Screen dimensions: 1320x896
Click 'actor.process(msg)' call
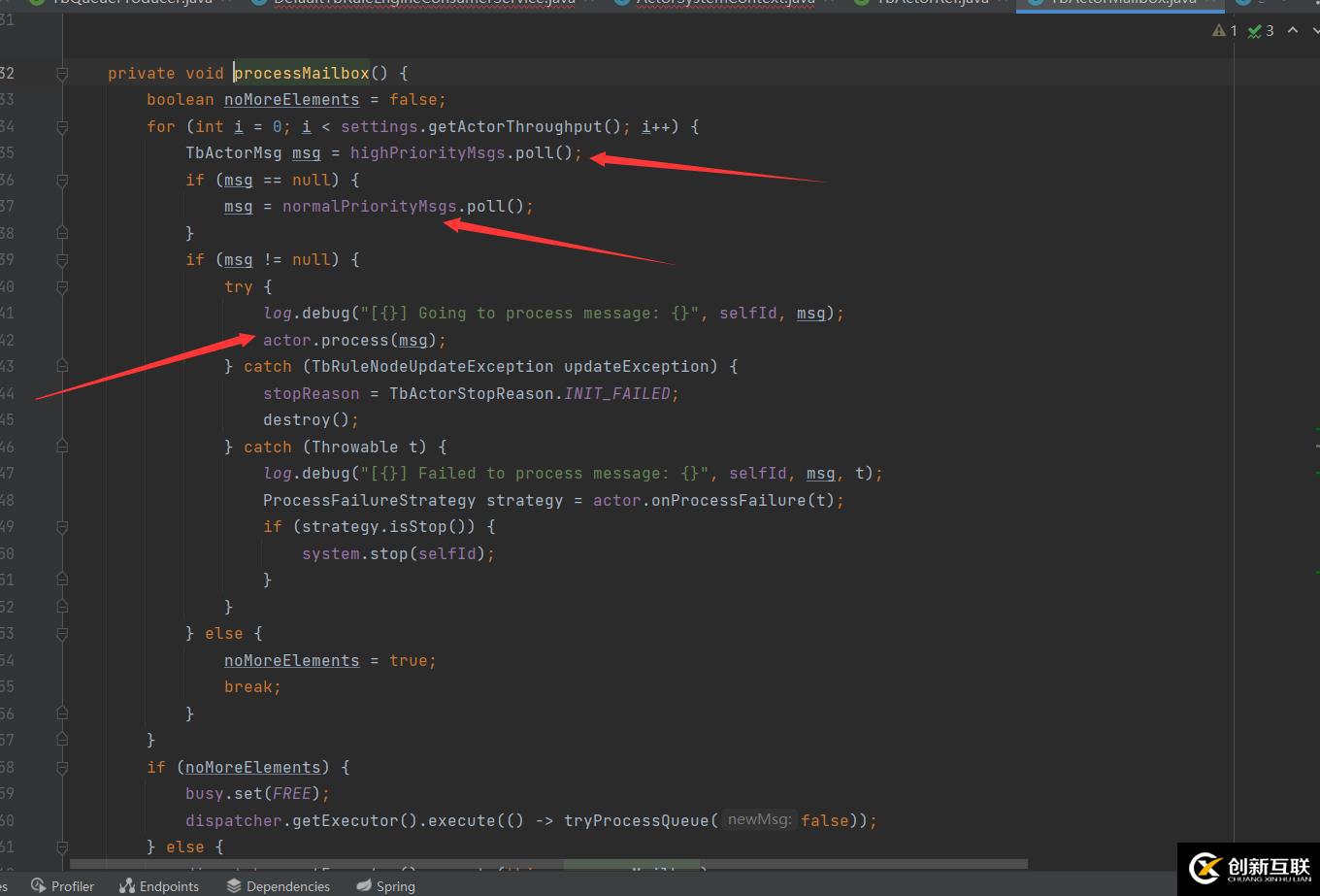(x=354, y=340)
